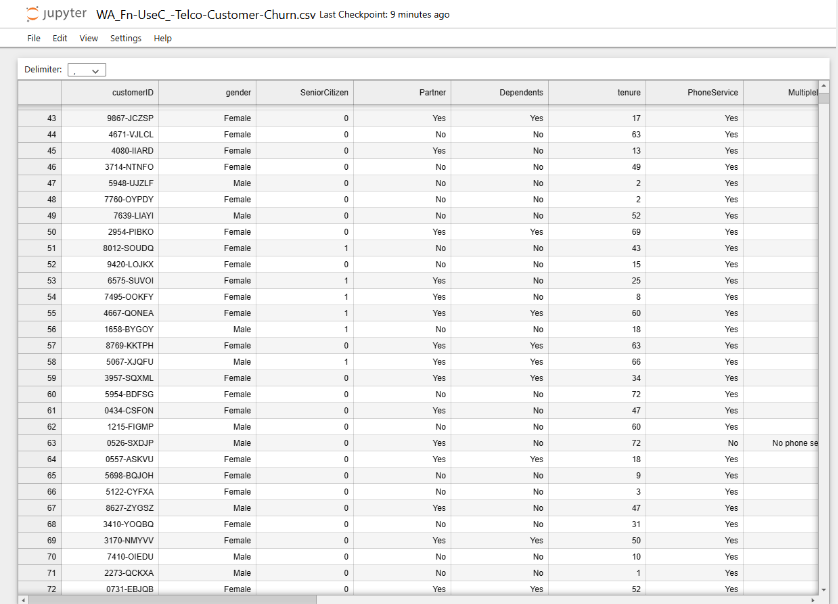Screen dimensions: 838x604
Task: Select the MultipleLines column header
Action: pos(795,91)
